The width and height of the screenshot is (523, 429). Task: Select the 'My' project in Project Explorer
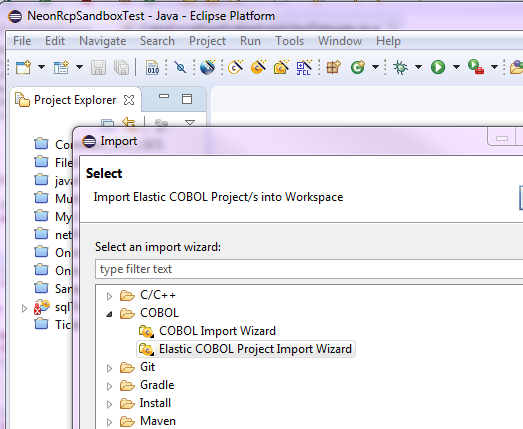click(x=53, y=217)
